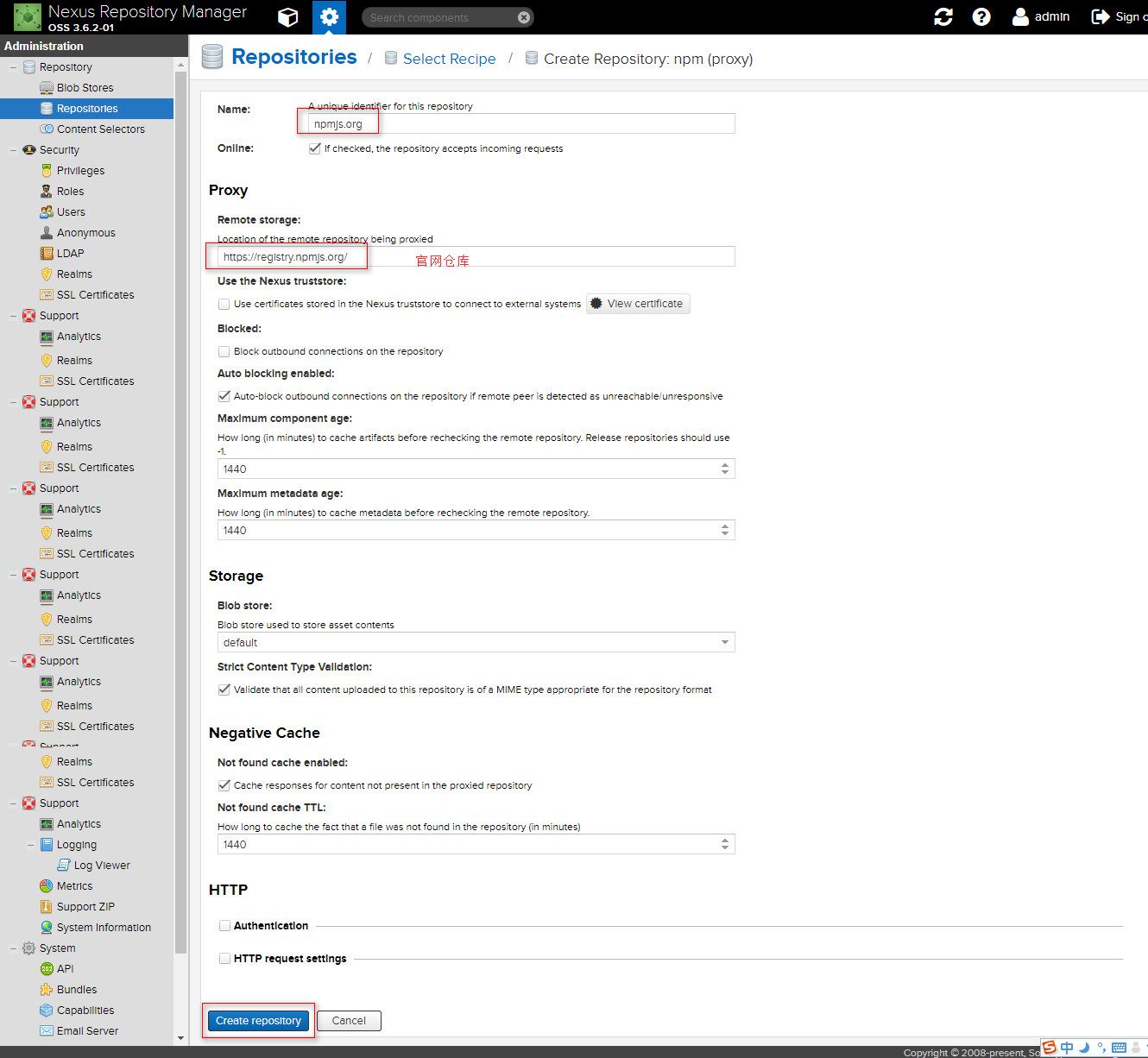Screen dimensions: 1148x1058
Task: Click the Administration gear icon in header
Action: click(x=329, y=17)
